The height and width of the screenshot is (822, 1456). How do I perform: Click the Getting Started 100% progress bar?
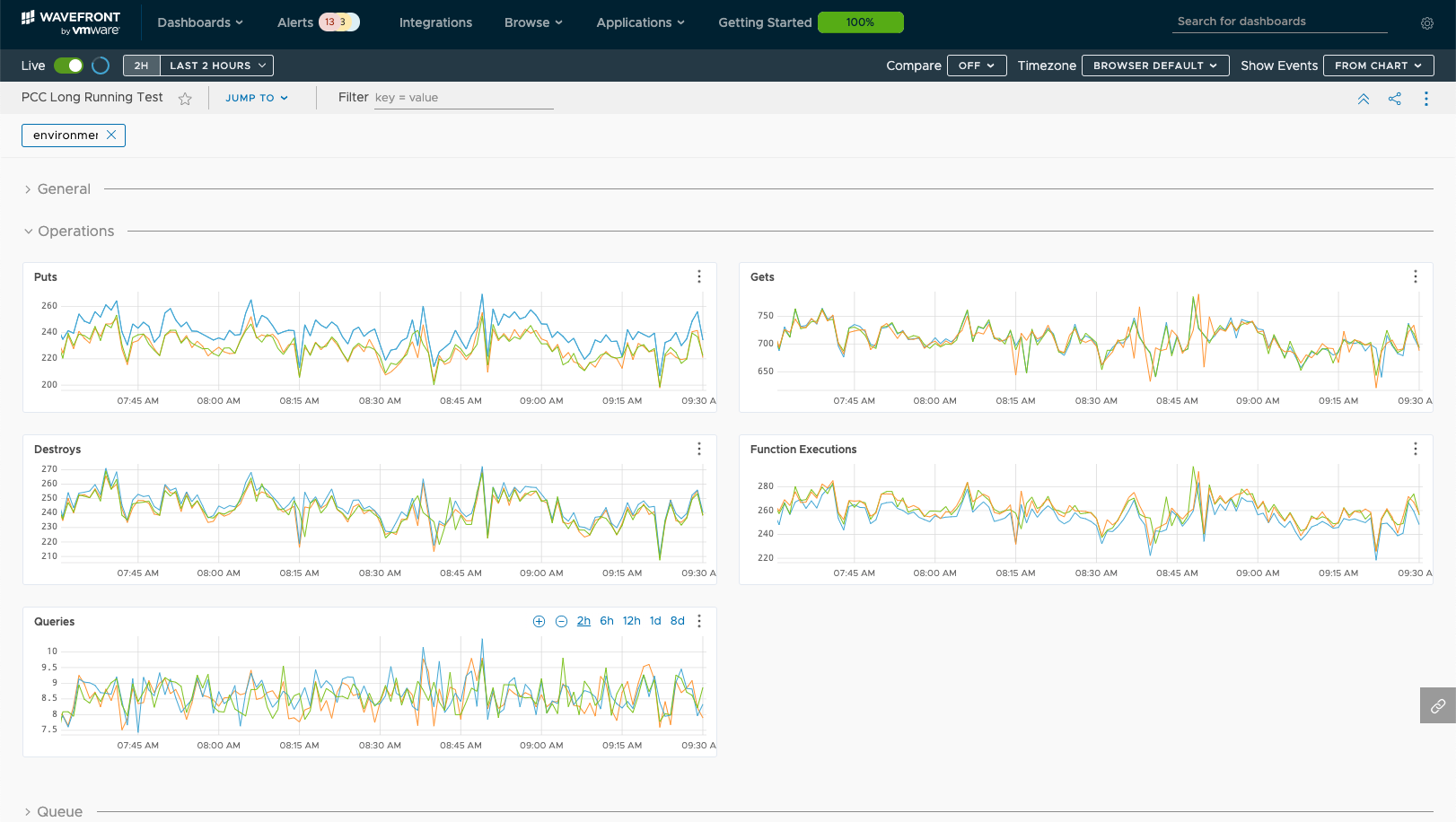(x=860, y=22)
